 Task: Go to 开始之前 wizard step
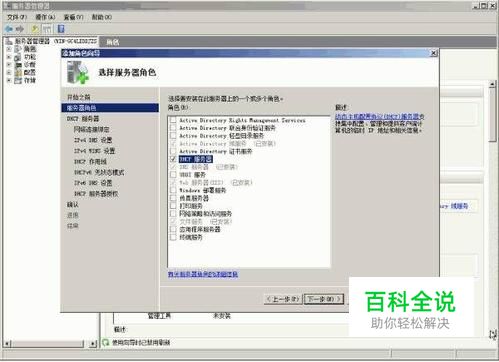pyautogui.click(x=79, y=97)
